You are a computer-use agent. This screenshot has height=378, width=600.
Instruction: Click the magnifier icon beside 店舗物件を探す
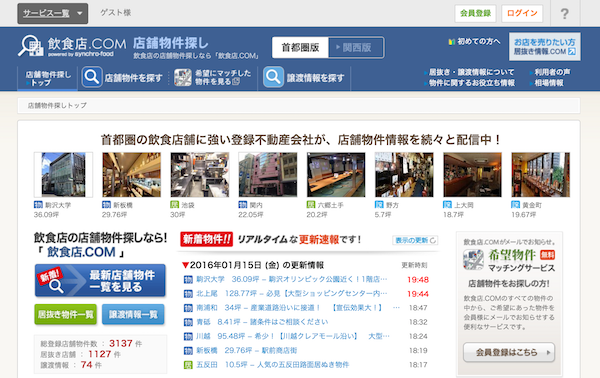92,77
